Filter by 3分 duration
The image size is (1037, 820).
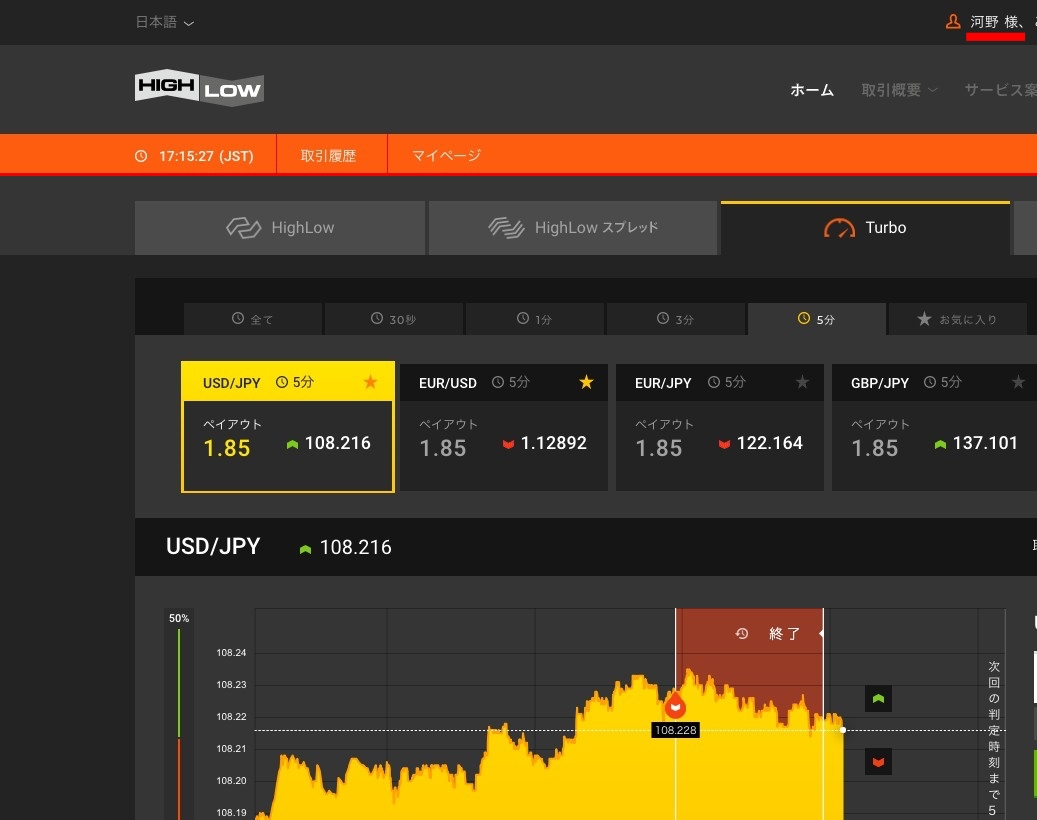click(x=675, y=319)
